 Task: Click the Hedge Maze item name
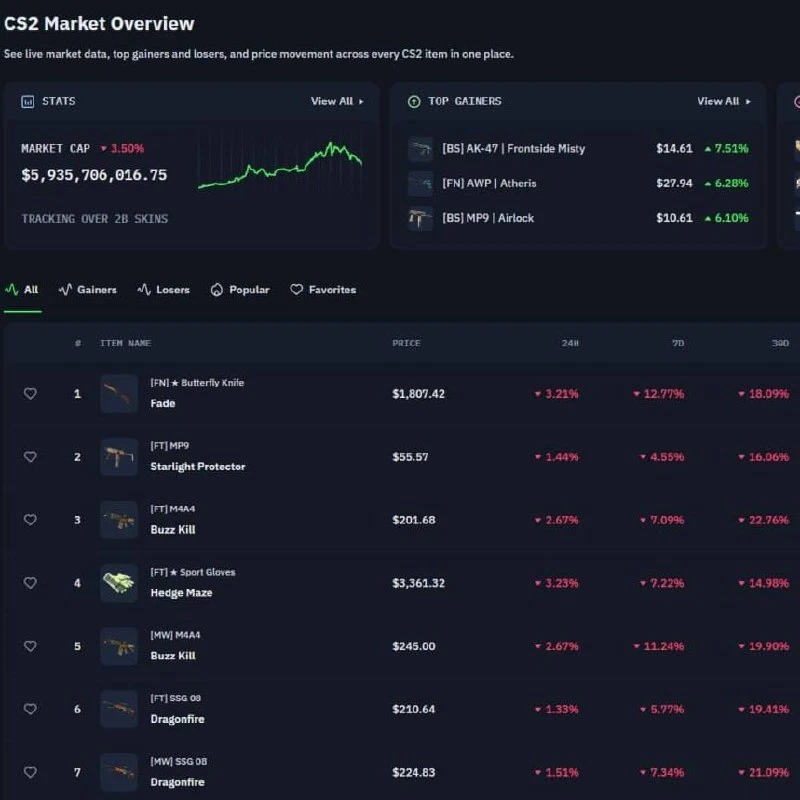181,593
